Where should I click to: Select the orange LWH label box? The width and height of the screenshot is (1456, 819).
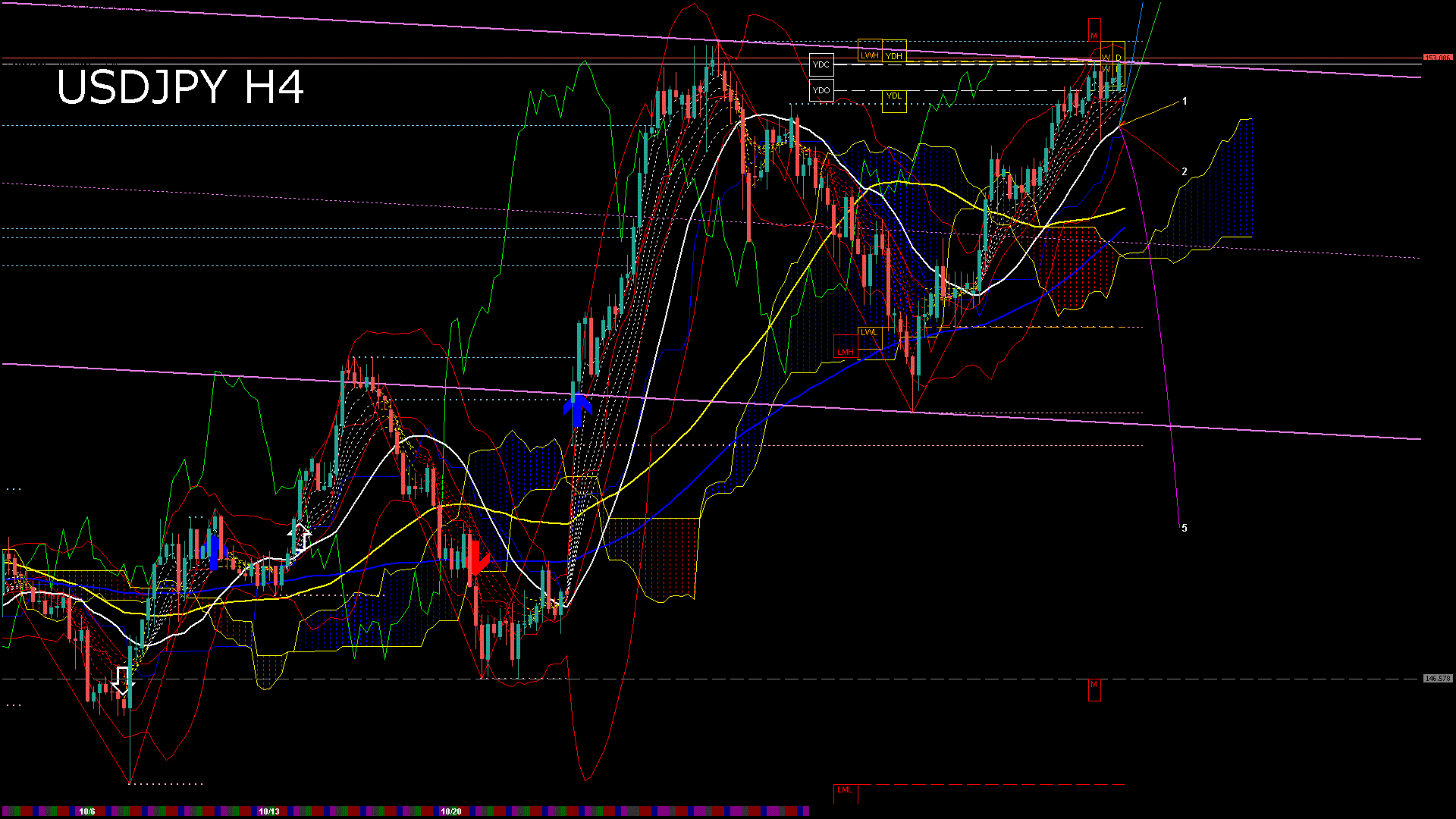tap(869, 55)
